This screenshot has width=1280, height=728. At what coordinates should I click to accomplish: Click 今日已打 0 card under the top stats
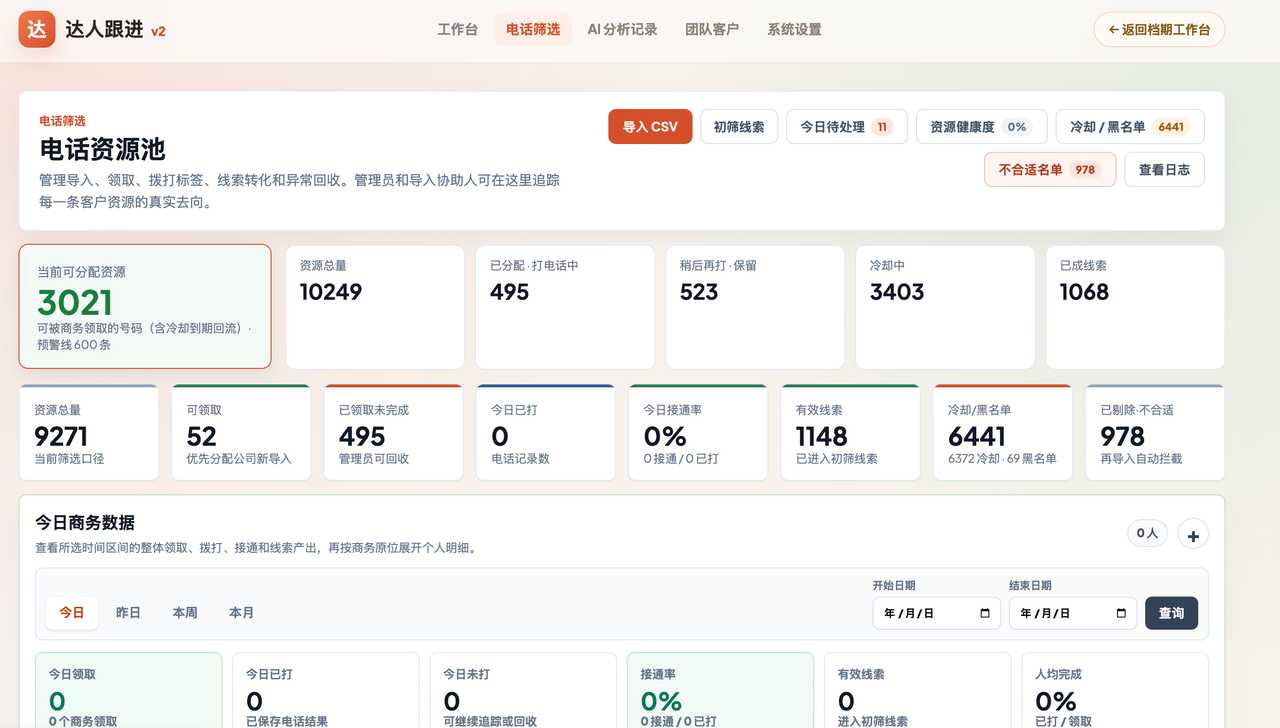(546, 433)
